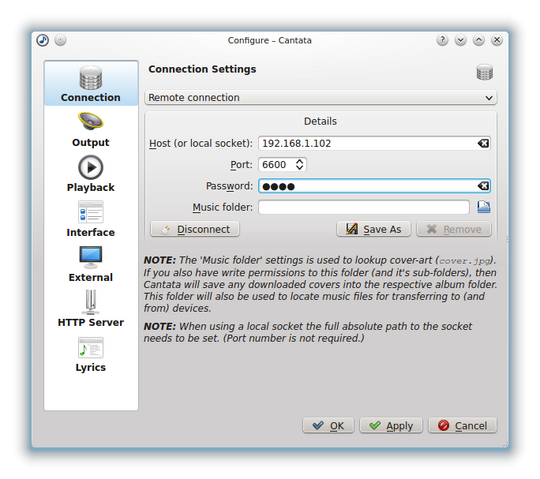Browse for Music folder using folder icon
The height and width of the screenshot is (479, 540).
(x=484, y=207)
